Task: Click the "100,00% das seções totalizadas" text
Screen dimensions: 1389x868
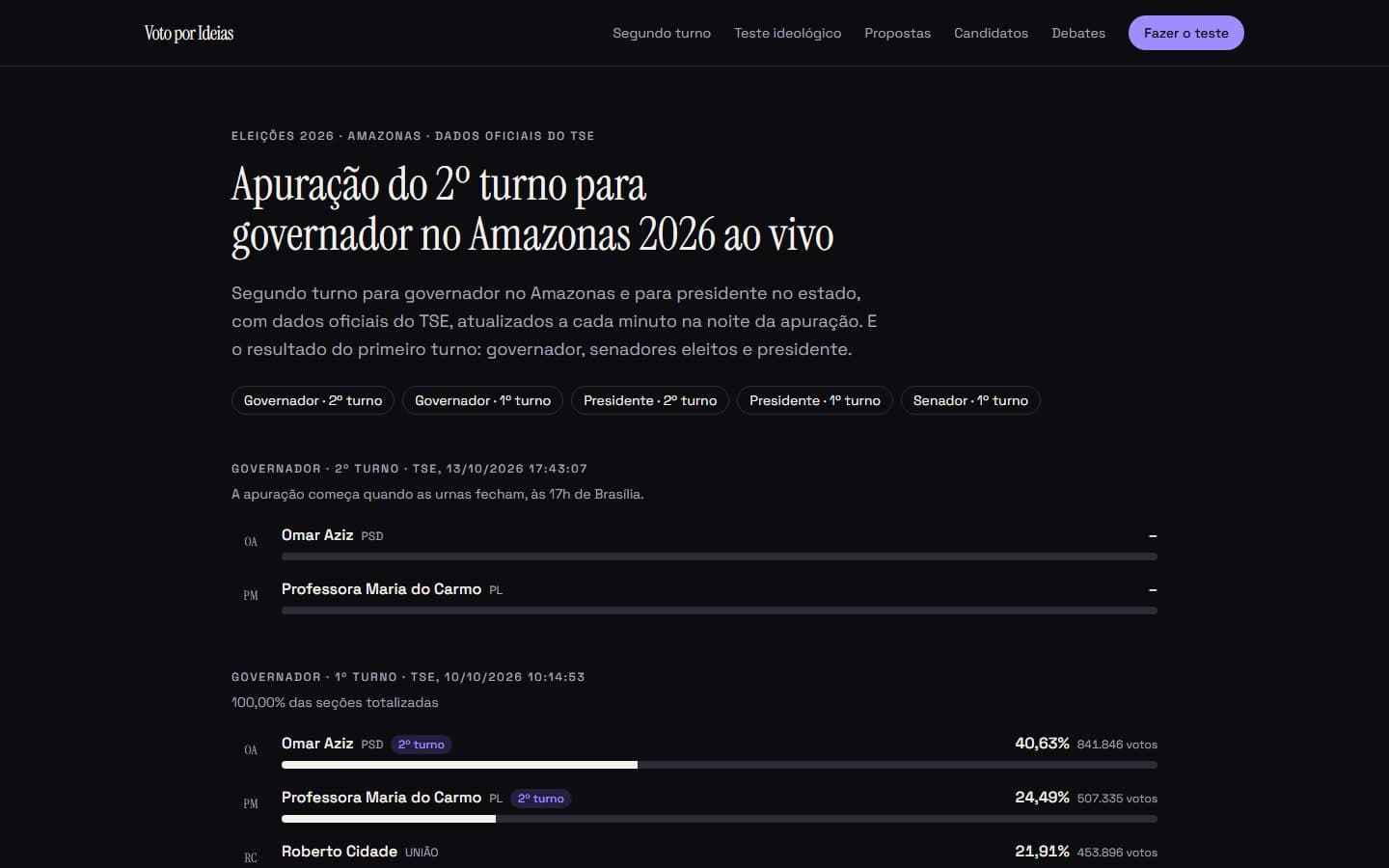Action: pyautogui.click(x=335, y=702)
